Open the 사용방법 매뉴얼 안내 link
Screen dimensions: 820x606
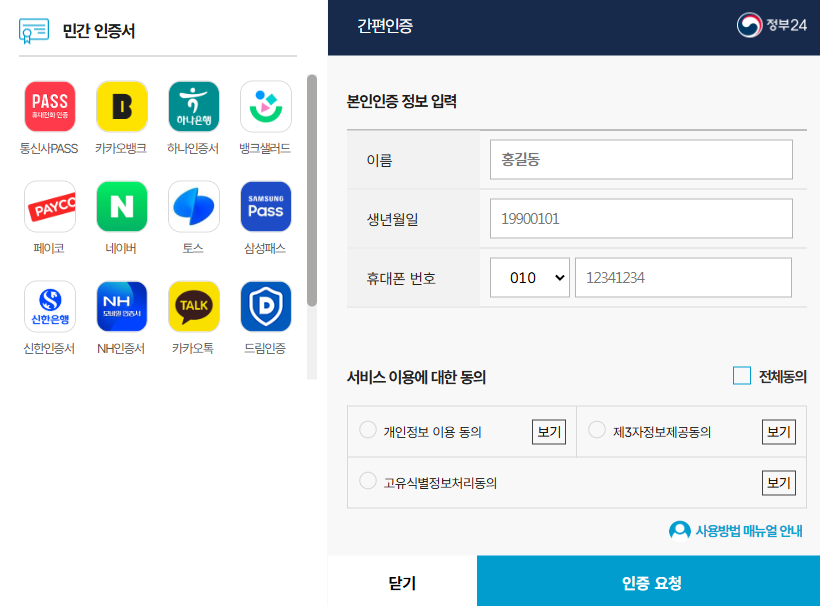748,531
